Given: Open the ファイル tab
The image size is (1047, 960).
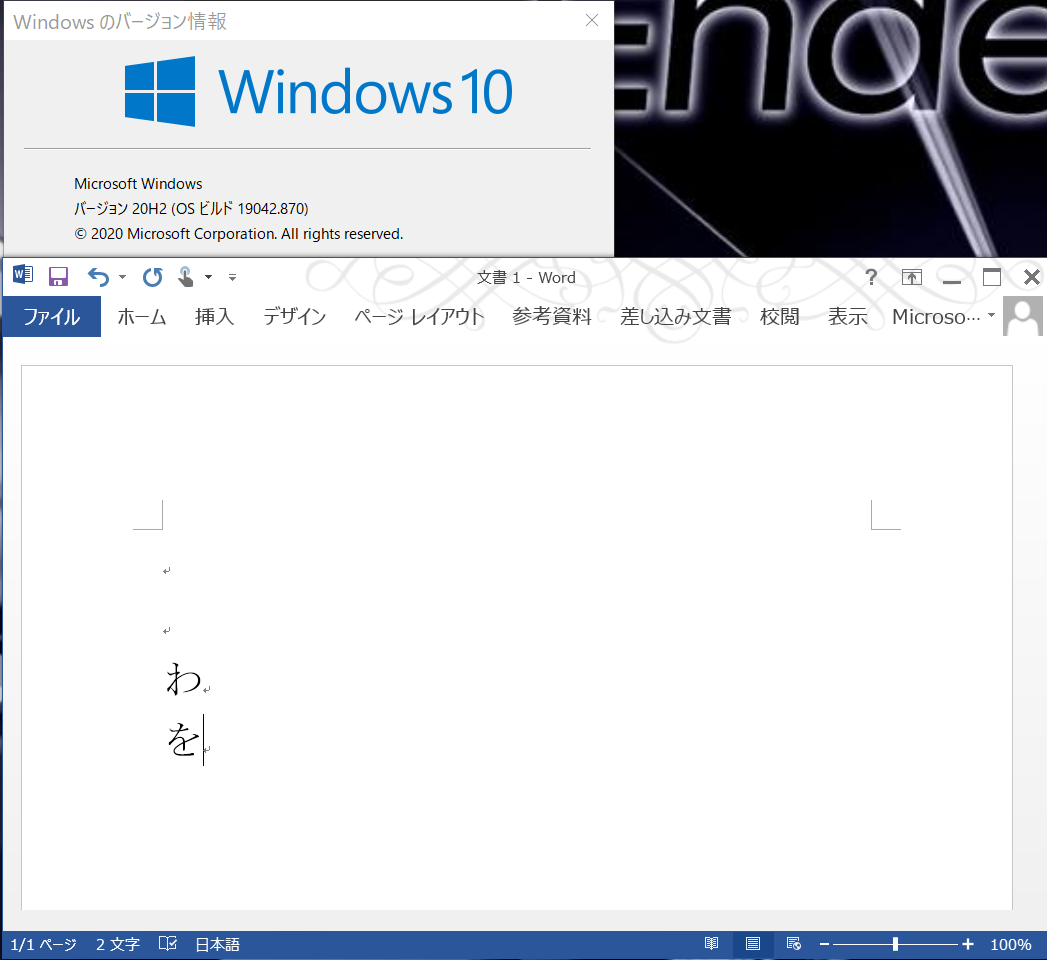Looking at the screenshot, I should tap(51, 316).
